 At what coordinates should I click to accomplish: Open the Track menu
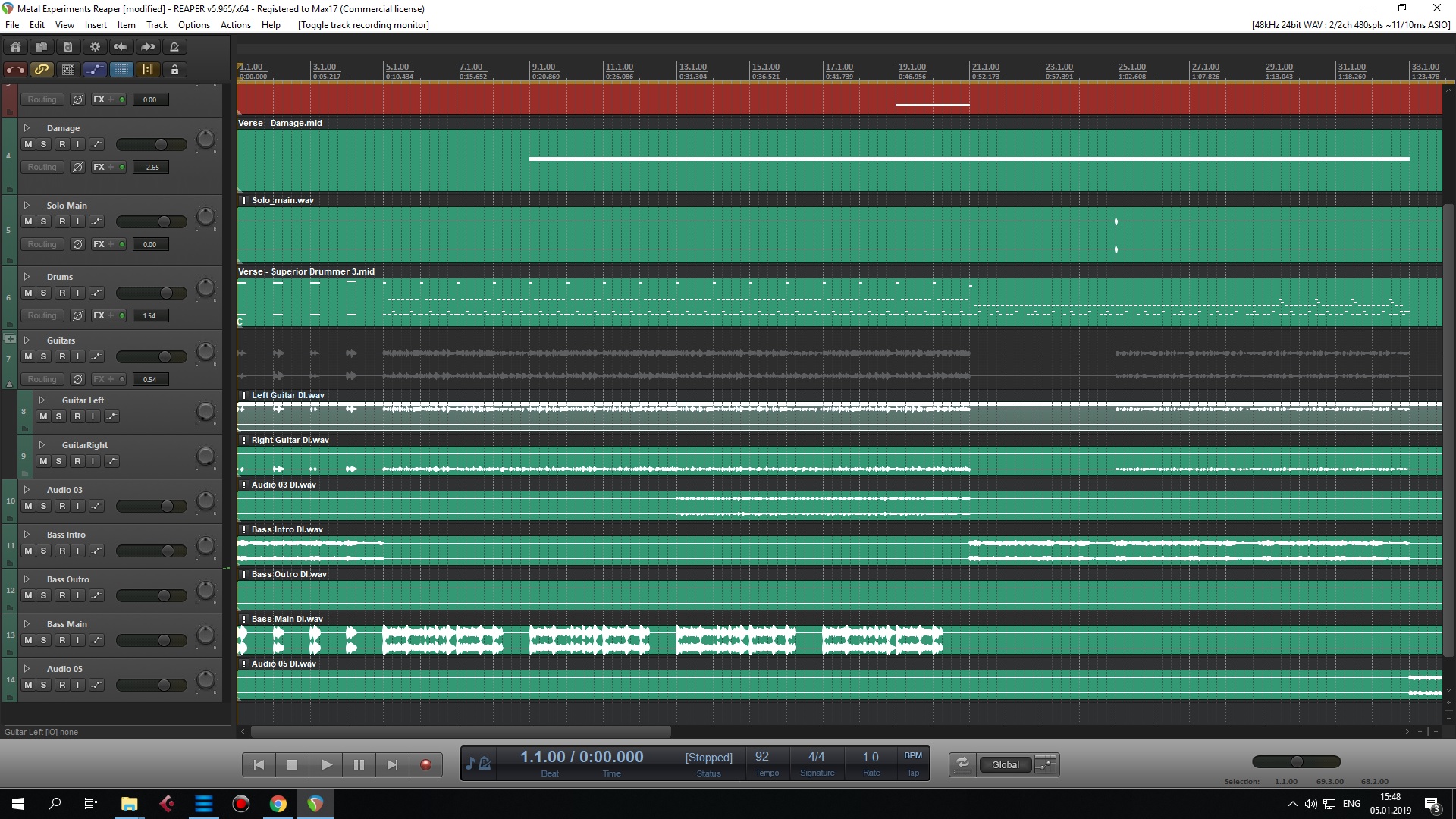[x=156, y=25]
